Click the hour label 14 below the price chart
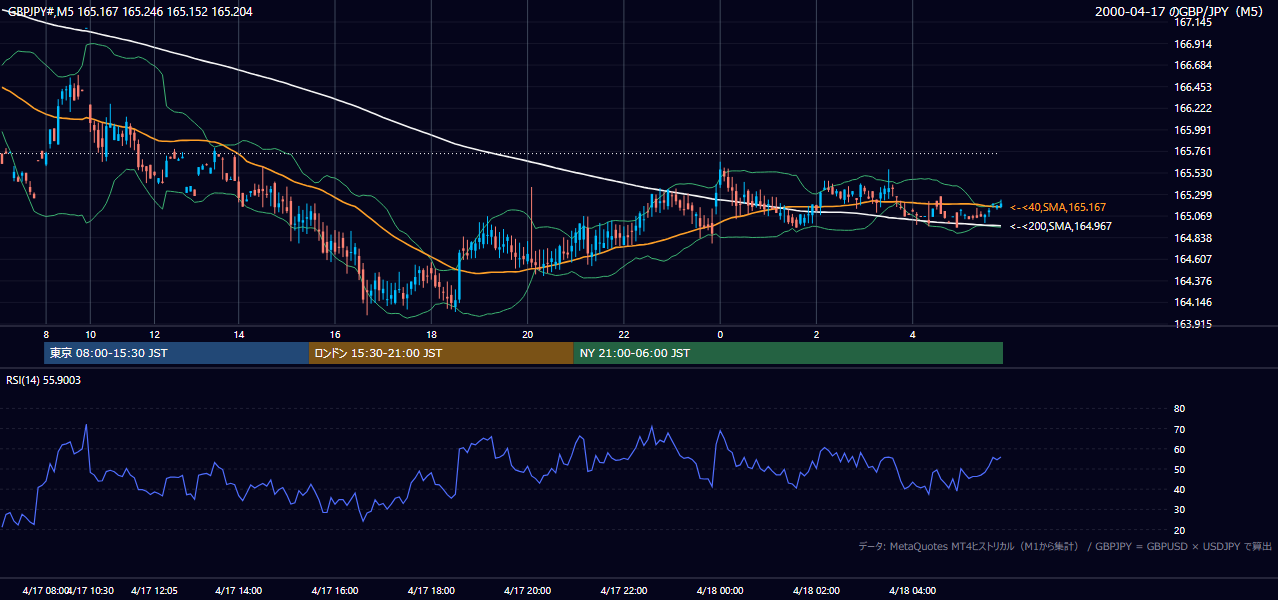Viewport: 1278px width, 600px height. tap(239, 334)
